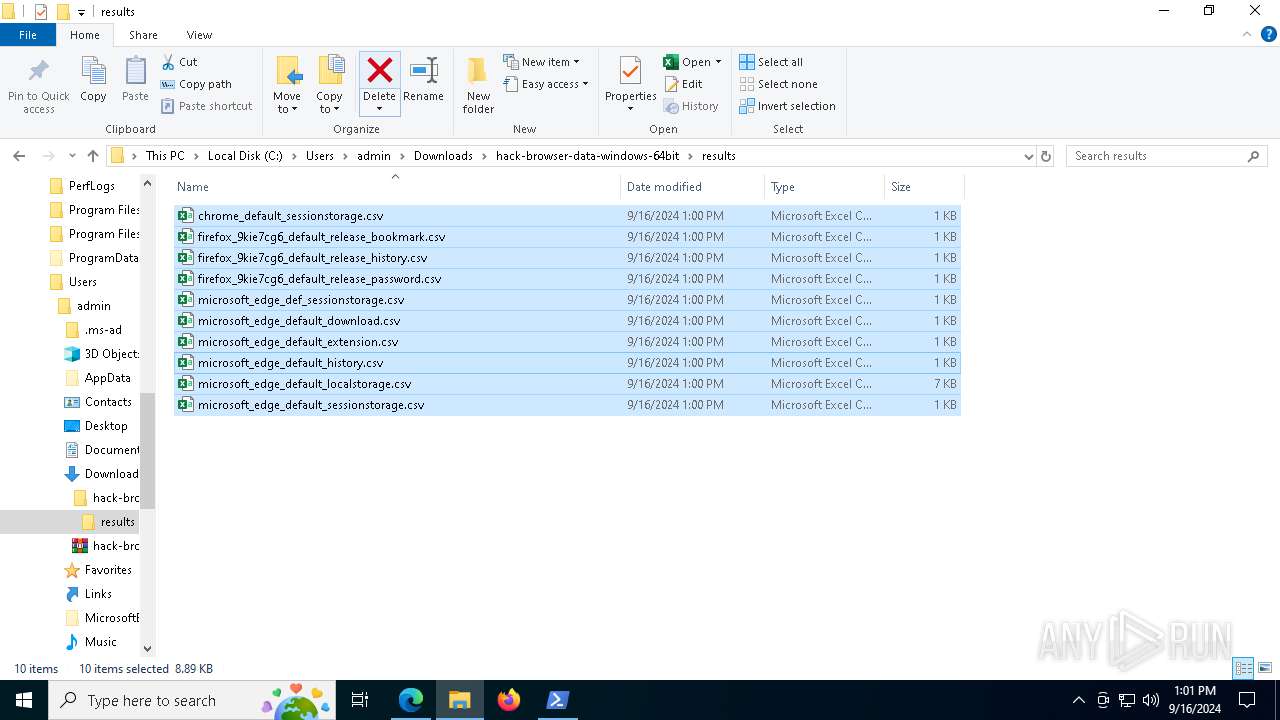Screen dimensions: 1280x720
Task: Open the New item dropdown
Action: click(541, 62)
